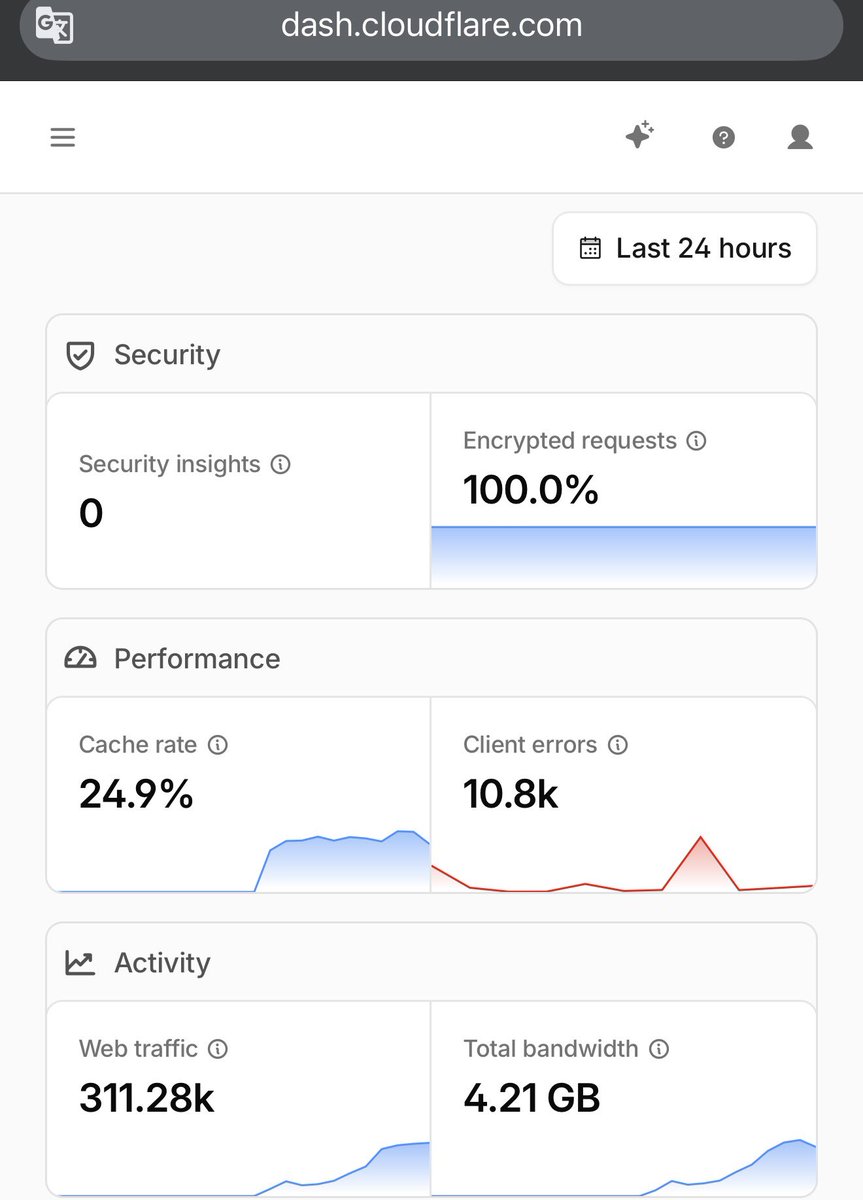Show info for Total bandwidth
This screenshot has width=863, height=1200.
coord(659,1048)
